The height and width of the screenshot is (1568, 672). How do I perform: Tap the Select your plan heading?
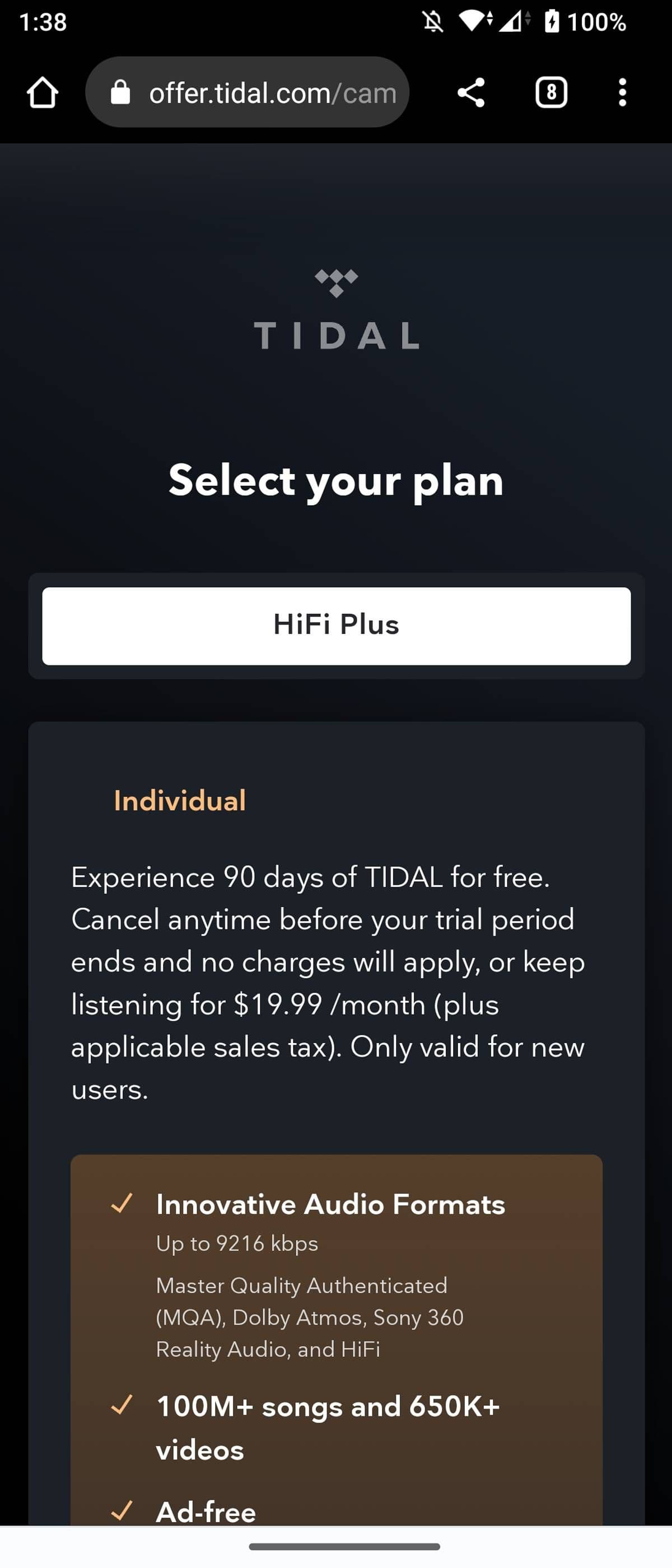click(x=335, y=481)
